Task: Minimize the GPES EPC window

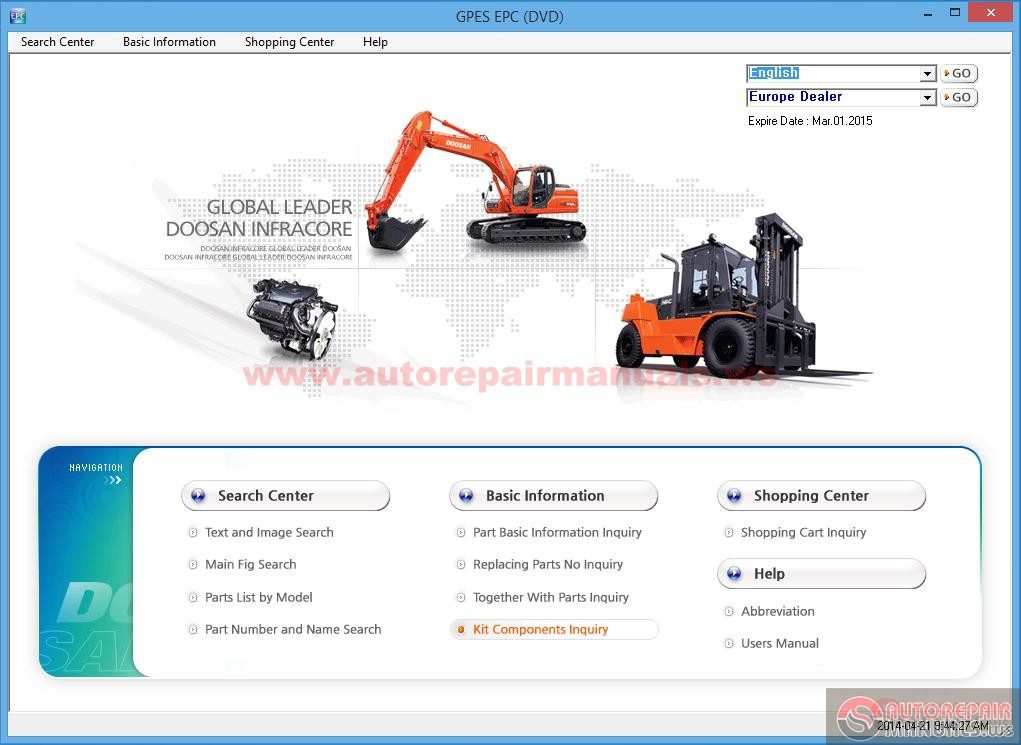Action: 927,13
